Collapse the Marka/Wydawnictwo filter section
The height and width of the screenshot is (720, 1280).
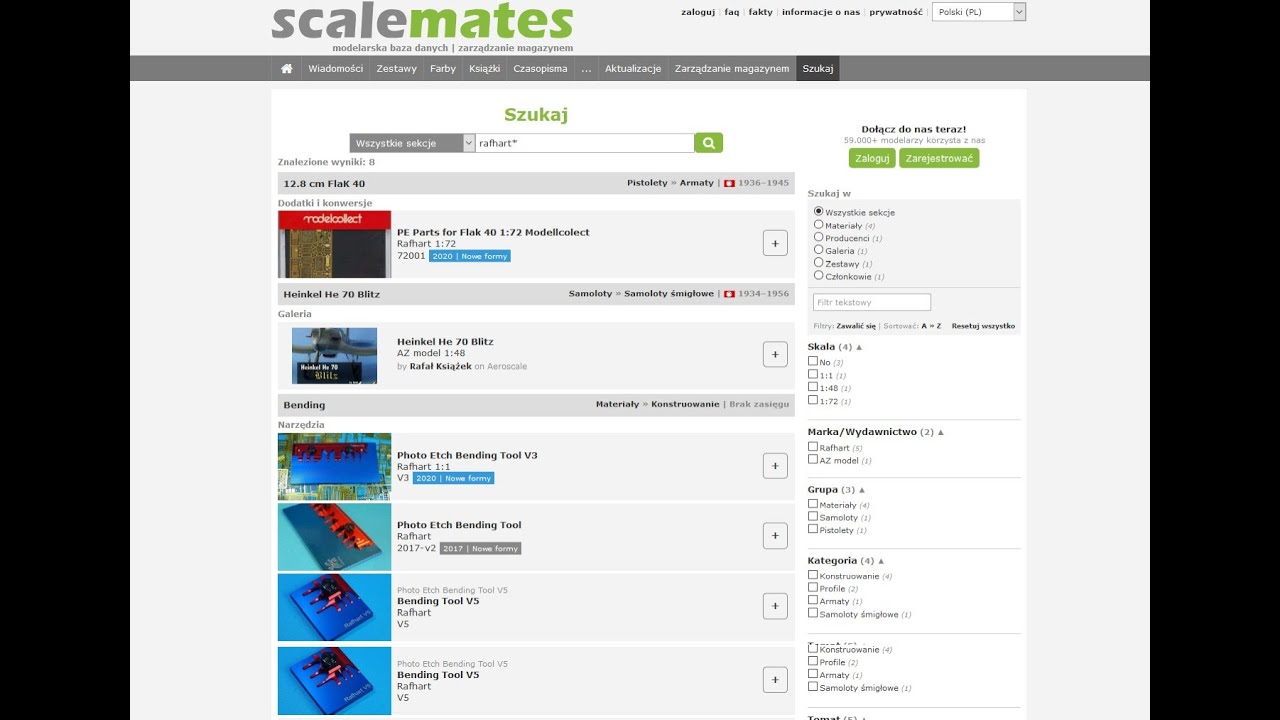coord(941,432)
